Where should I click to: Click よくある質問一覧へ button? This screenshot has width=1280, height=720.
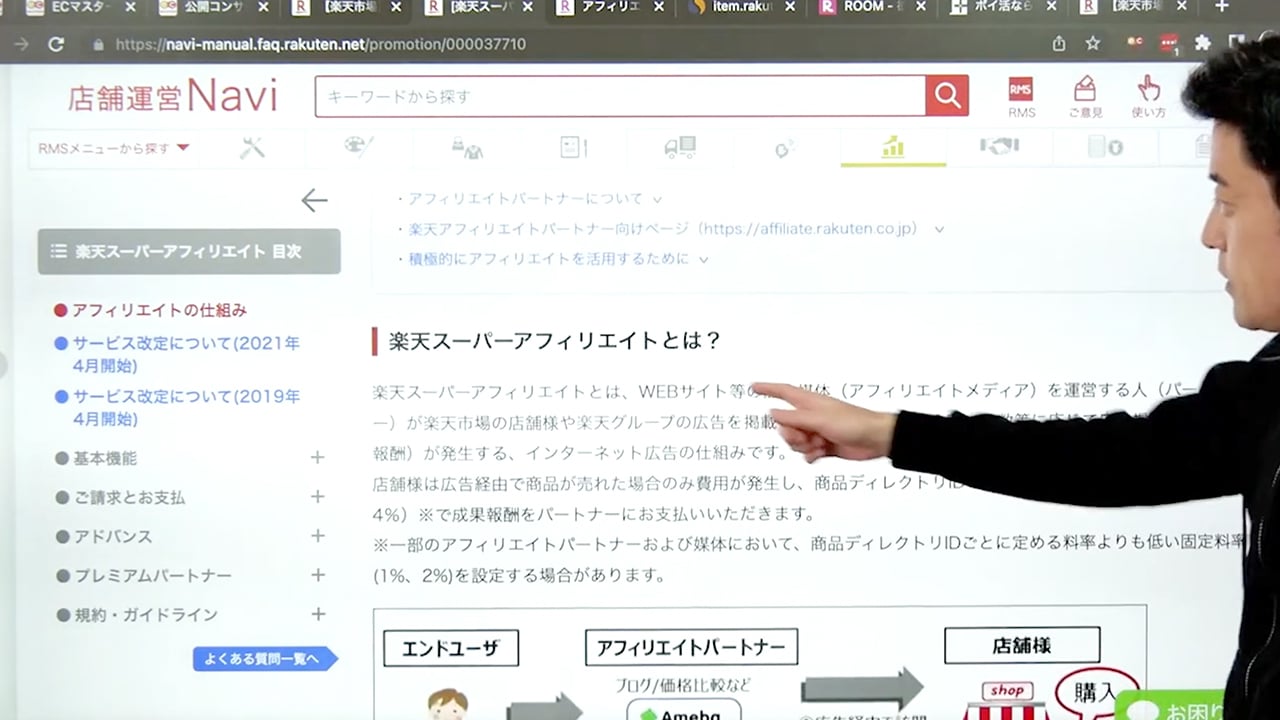[264, 658]
